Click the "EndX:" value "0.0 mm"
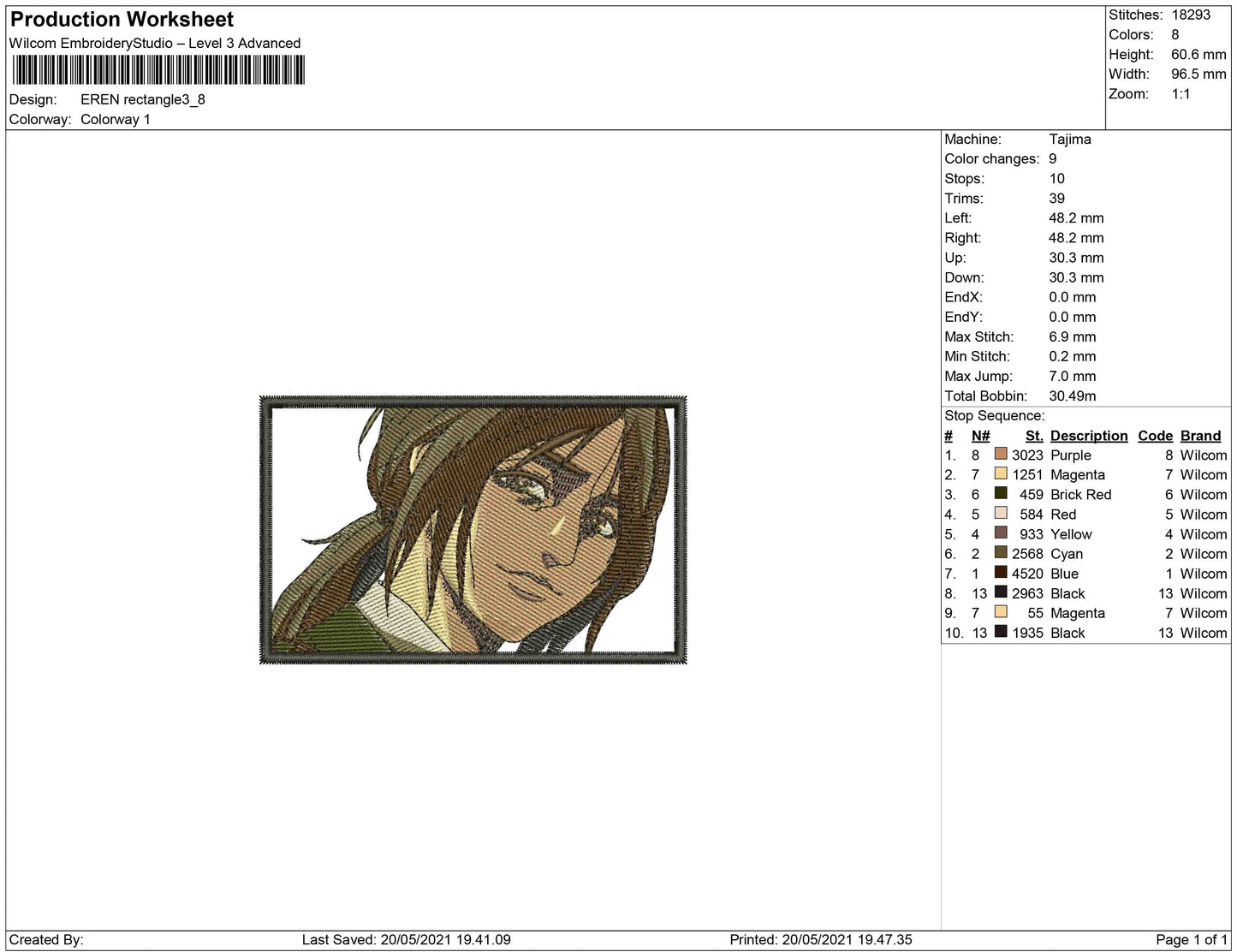The width and height of the screenshot is (1237, 952). 1073,297
